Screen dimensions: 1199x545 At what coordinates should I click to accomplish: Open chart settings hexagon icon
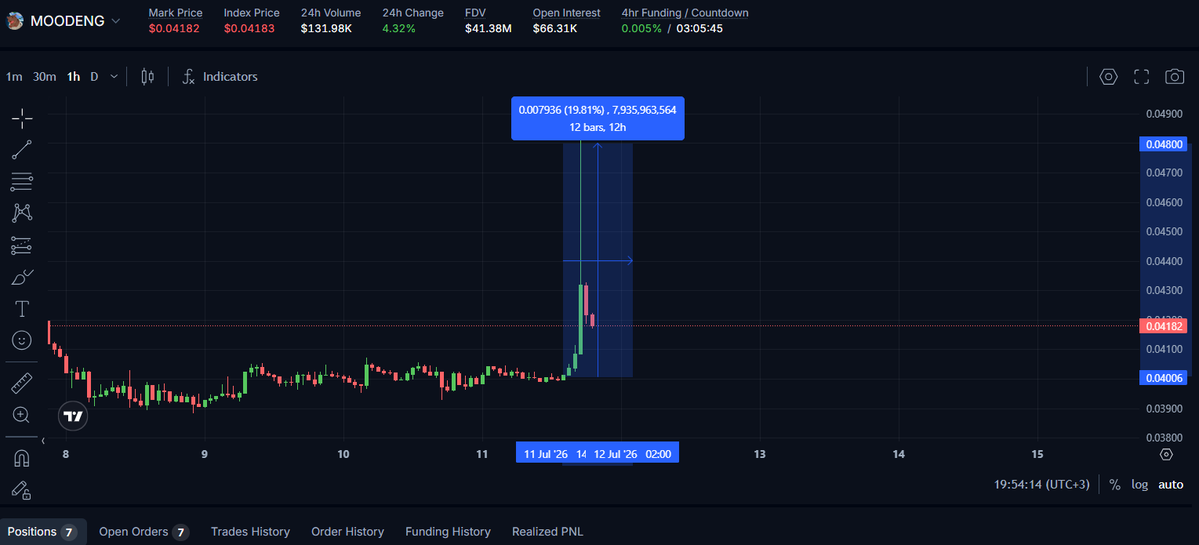point(1109,76)
